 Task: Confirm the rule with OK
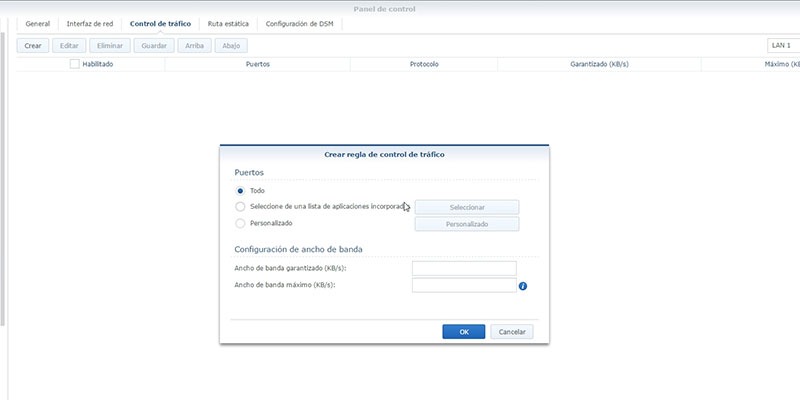tap(464, 332)
